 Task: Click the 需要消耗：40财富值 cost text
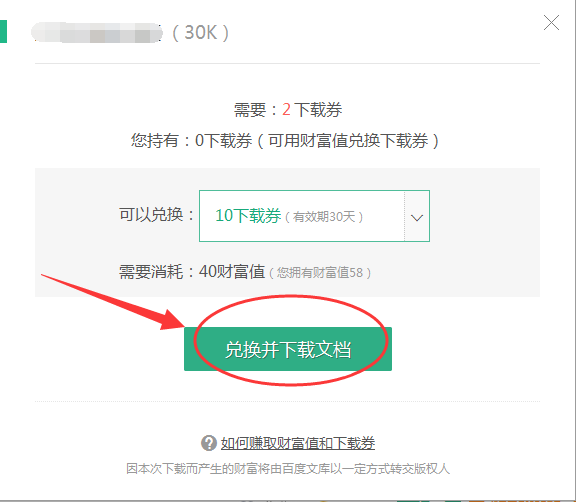192,272
